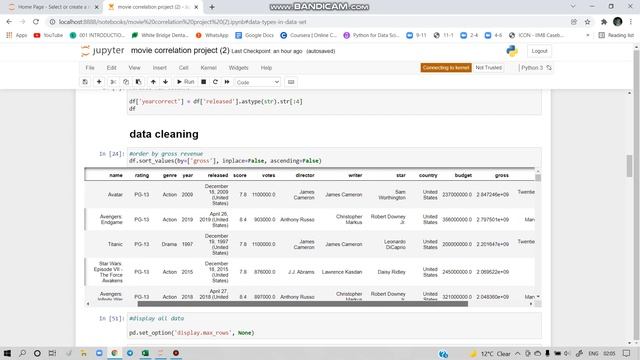Open Task View on the taskbar
The image size is (640, 360).
[x=52, y=353]
